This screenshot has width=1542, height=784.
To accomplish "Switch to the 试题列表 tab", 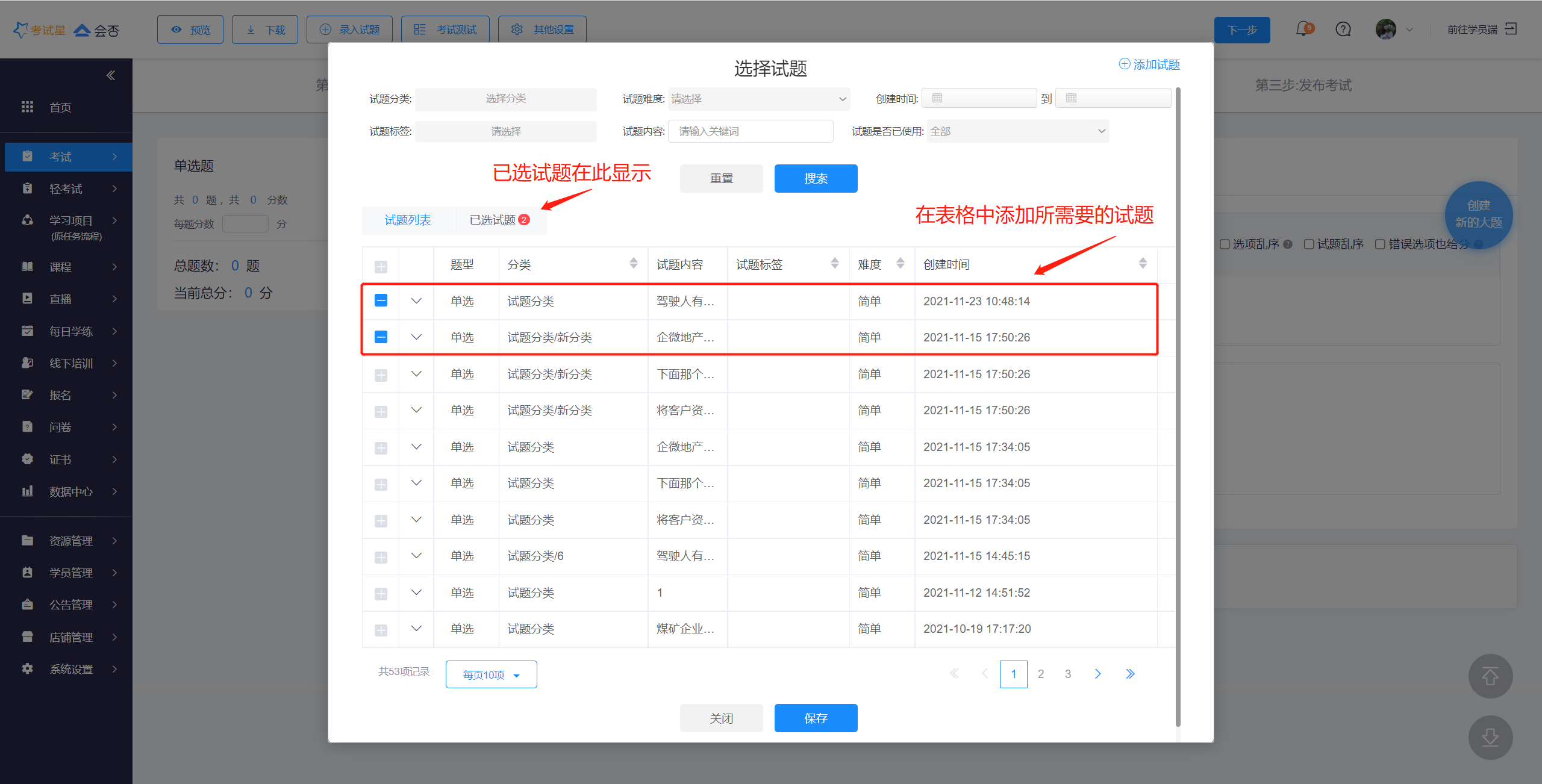I will (x=408, y=220).
